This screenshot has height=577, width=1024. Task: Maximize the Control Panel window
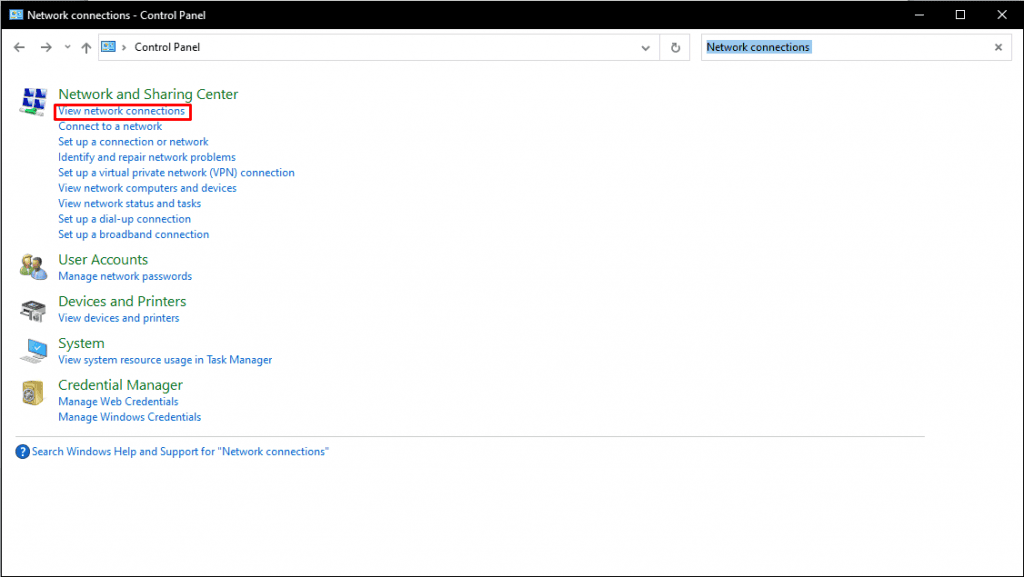(x=960, y=14)
